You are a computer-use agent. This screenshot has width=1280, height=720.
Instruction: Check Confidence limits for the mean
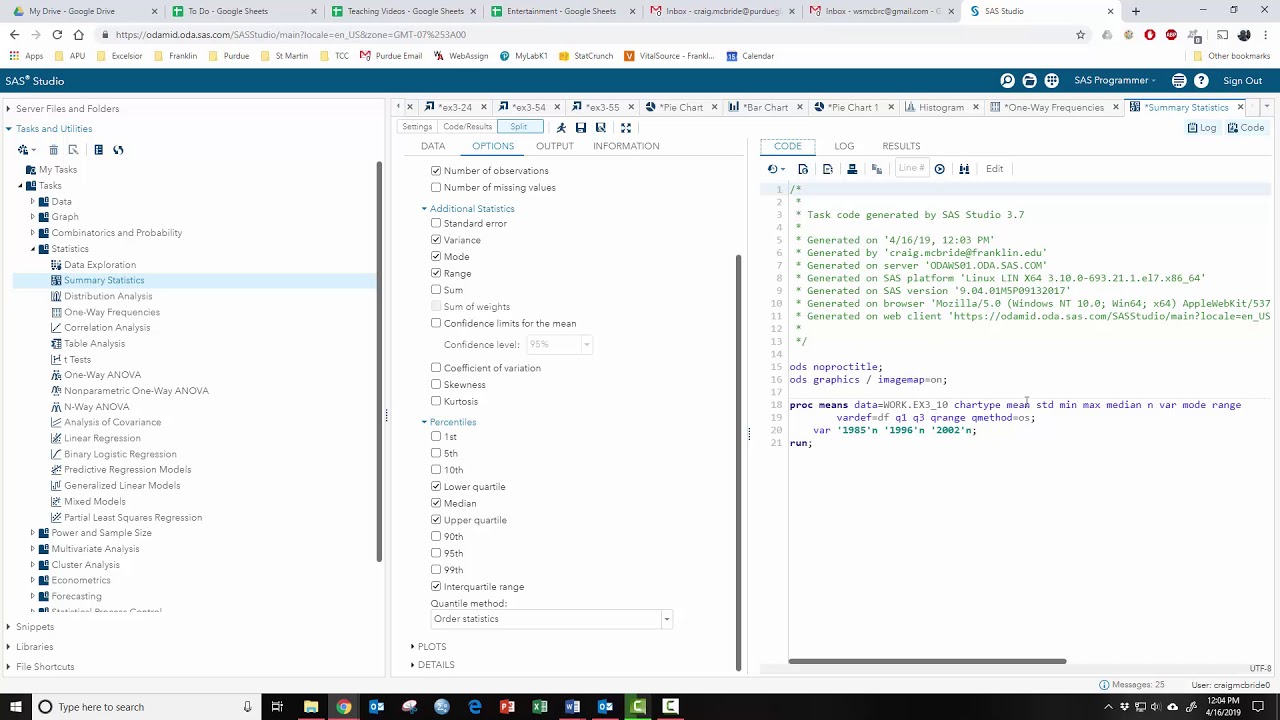click(436, 323)
